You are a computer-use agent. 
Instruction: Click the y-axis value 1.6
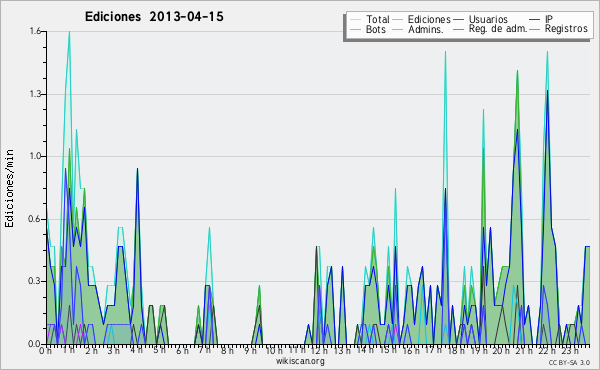[x=35, y=31]
